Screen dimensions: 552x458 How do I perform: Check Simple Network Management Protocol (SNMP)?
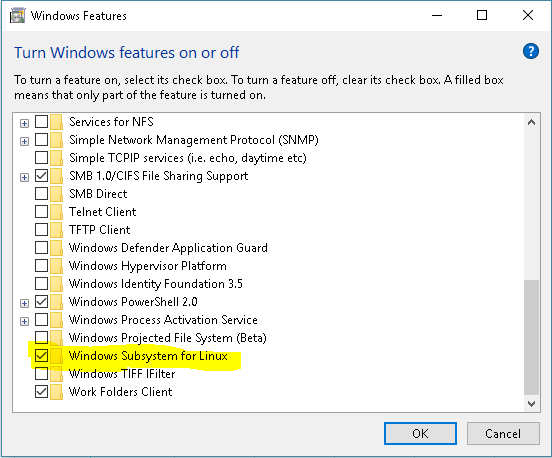(42, 140)
